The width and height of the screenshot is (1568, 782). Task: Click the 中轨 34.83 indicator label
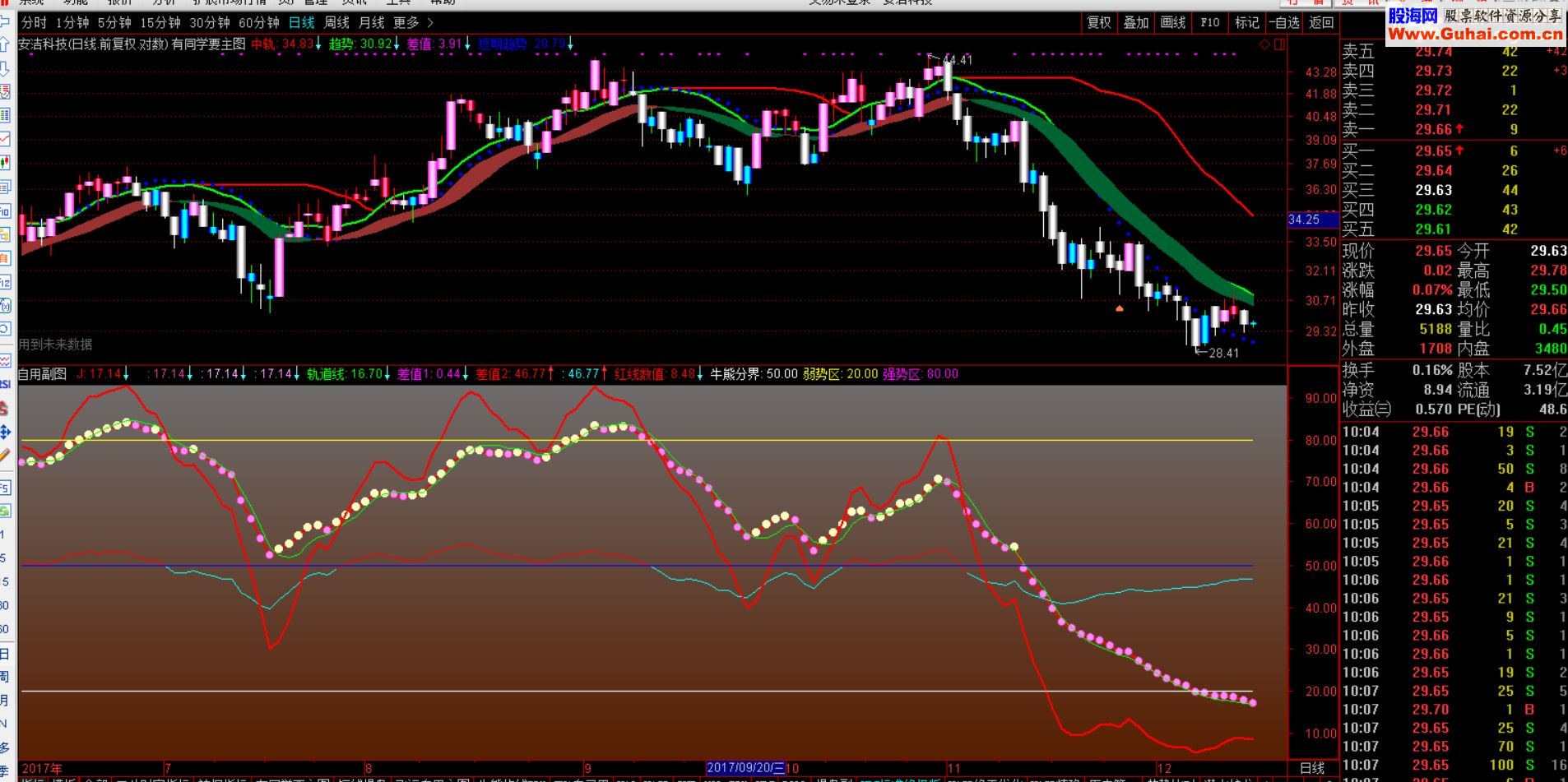click(285, 44)
